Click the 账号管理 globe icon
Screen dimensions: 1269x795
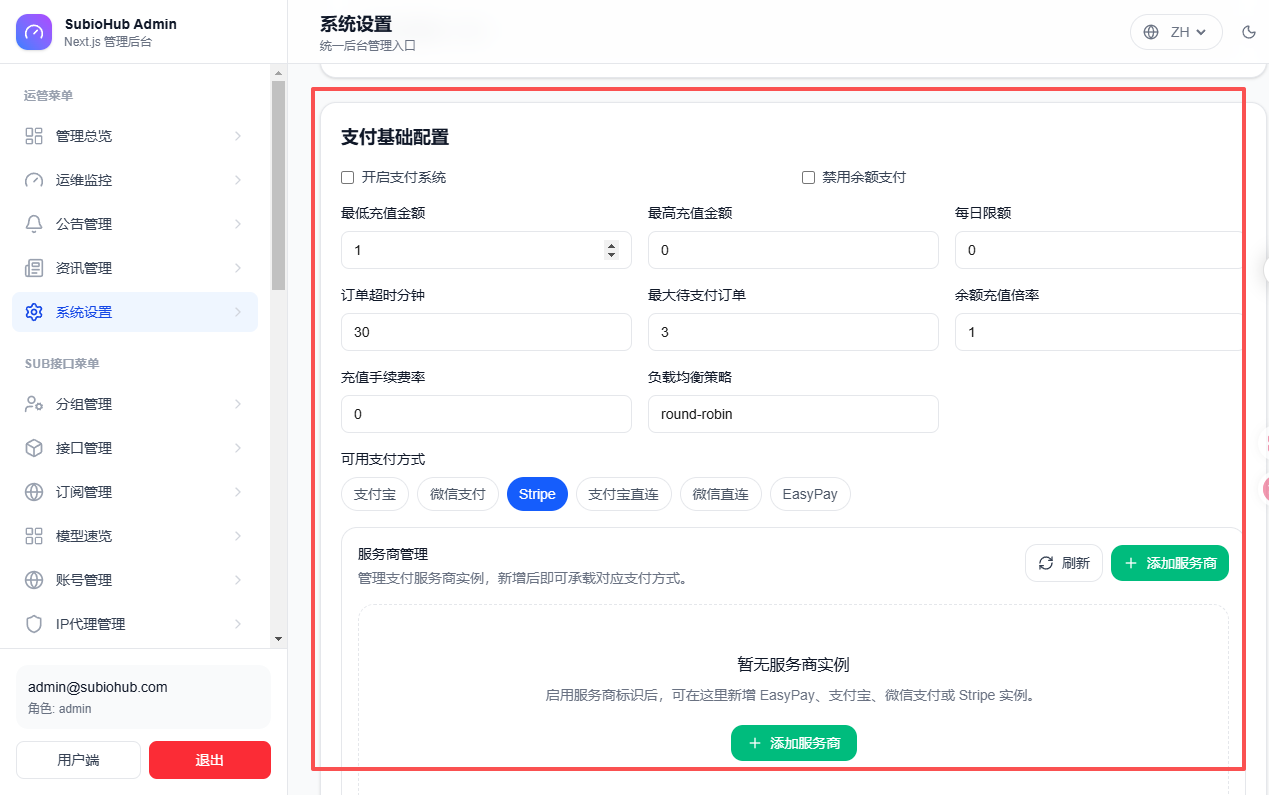[x=34, y=580]
